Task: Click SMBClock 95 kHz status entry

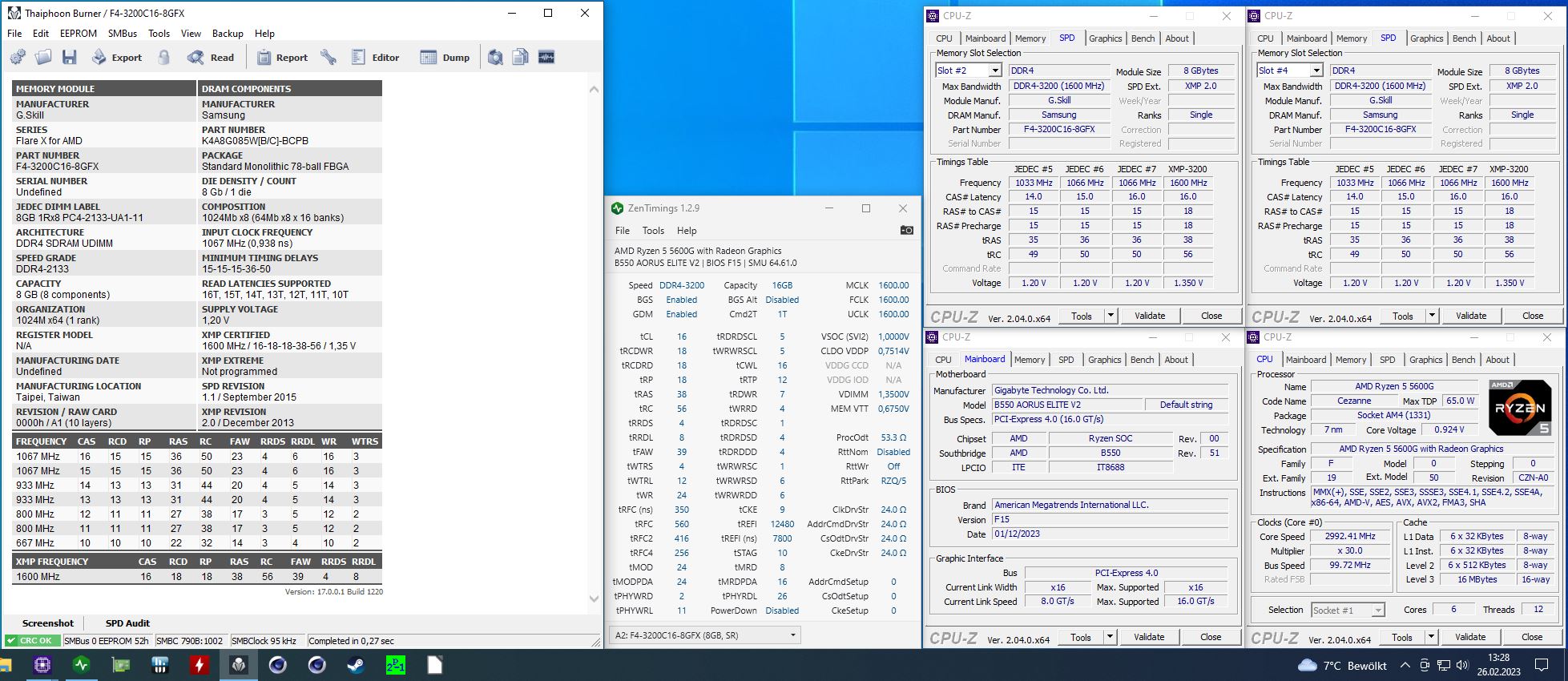Action: click(x=266, y=640)
